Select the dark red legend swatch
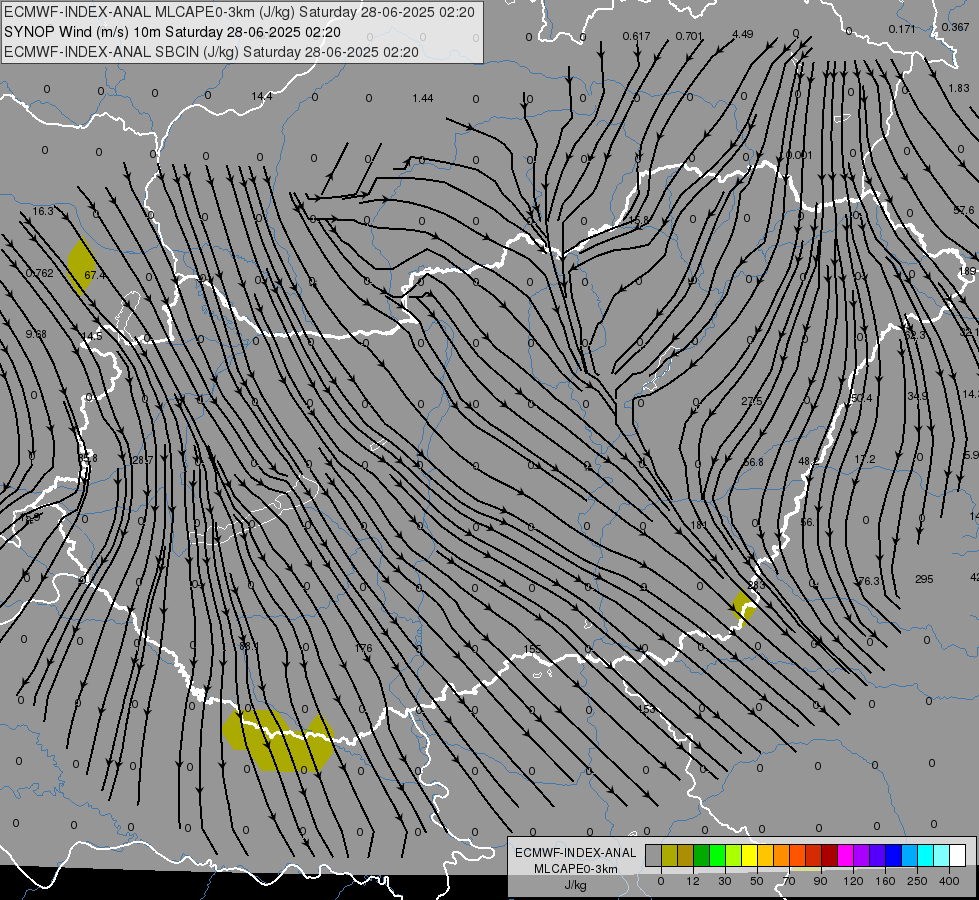The image size is (979, 900). click(829, 856)
